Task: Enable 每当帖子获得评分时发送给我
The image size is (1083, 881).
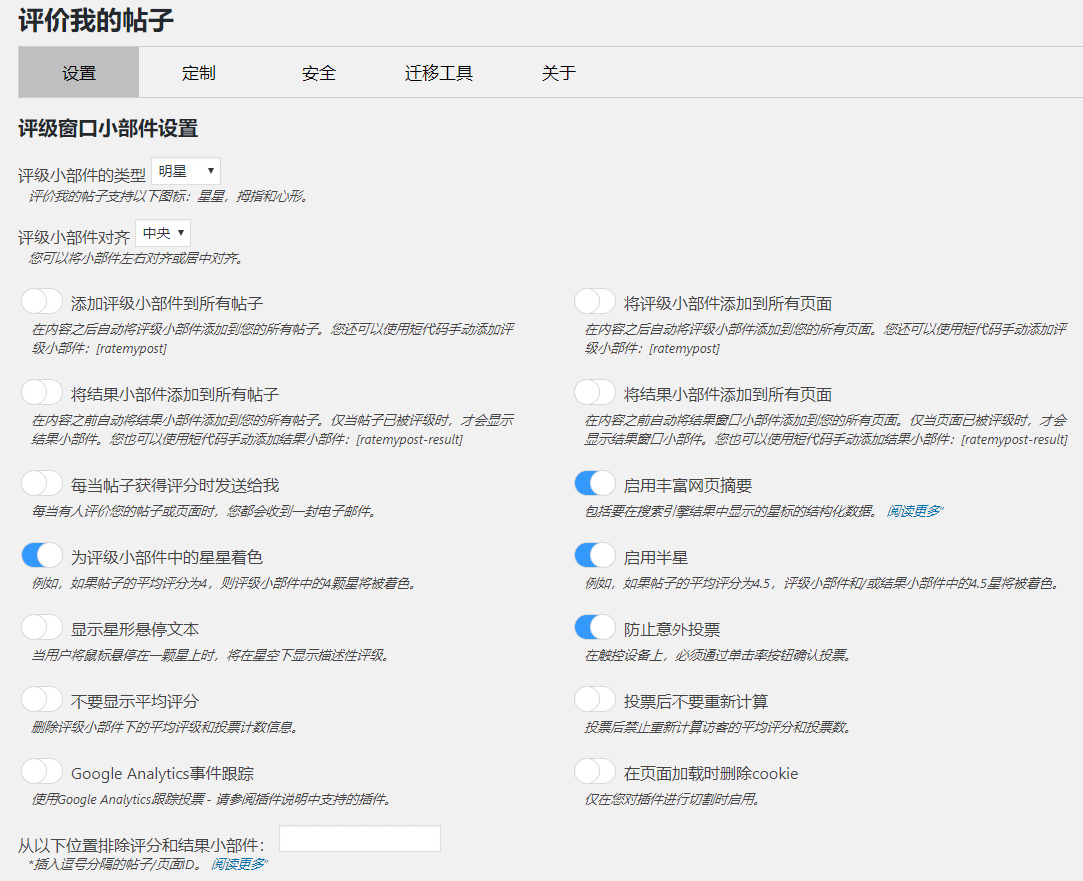Action: click(x=40, y=483)
